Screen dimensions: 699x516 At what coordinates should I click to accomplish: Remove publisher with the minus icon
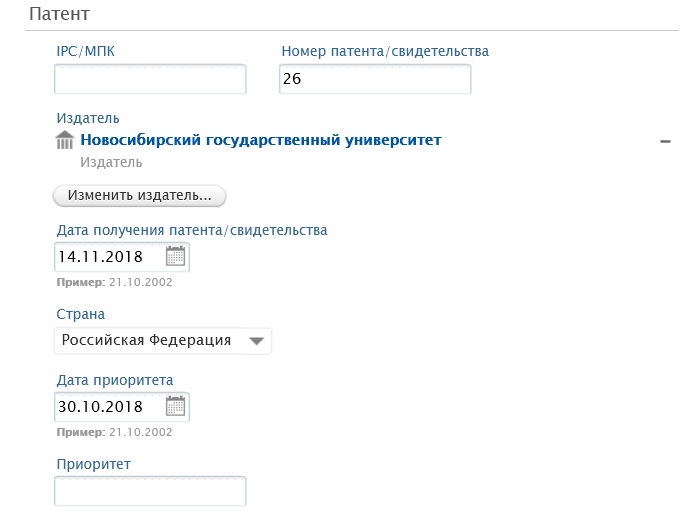pyautogui.click(x=665, y=142)
